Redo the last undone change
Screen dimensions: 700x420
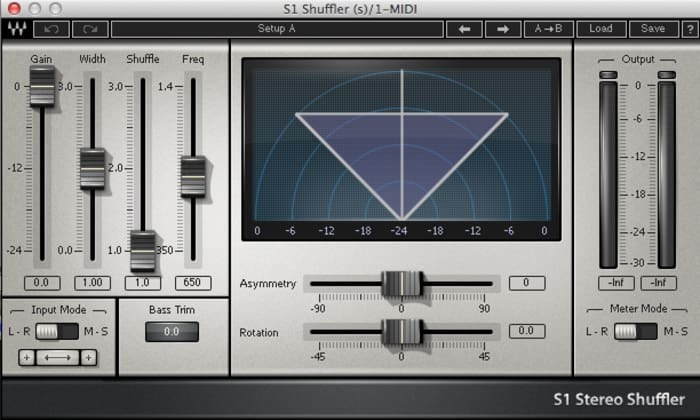click(90, 29)
